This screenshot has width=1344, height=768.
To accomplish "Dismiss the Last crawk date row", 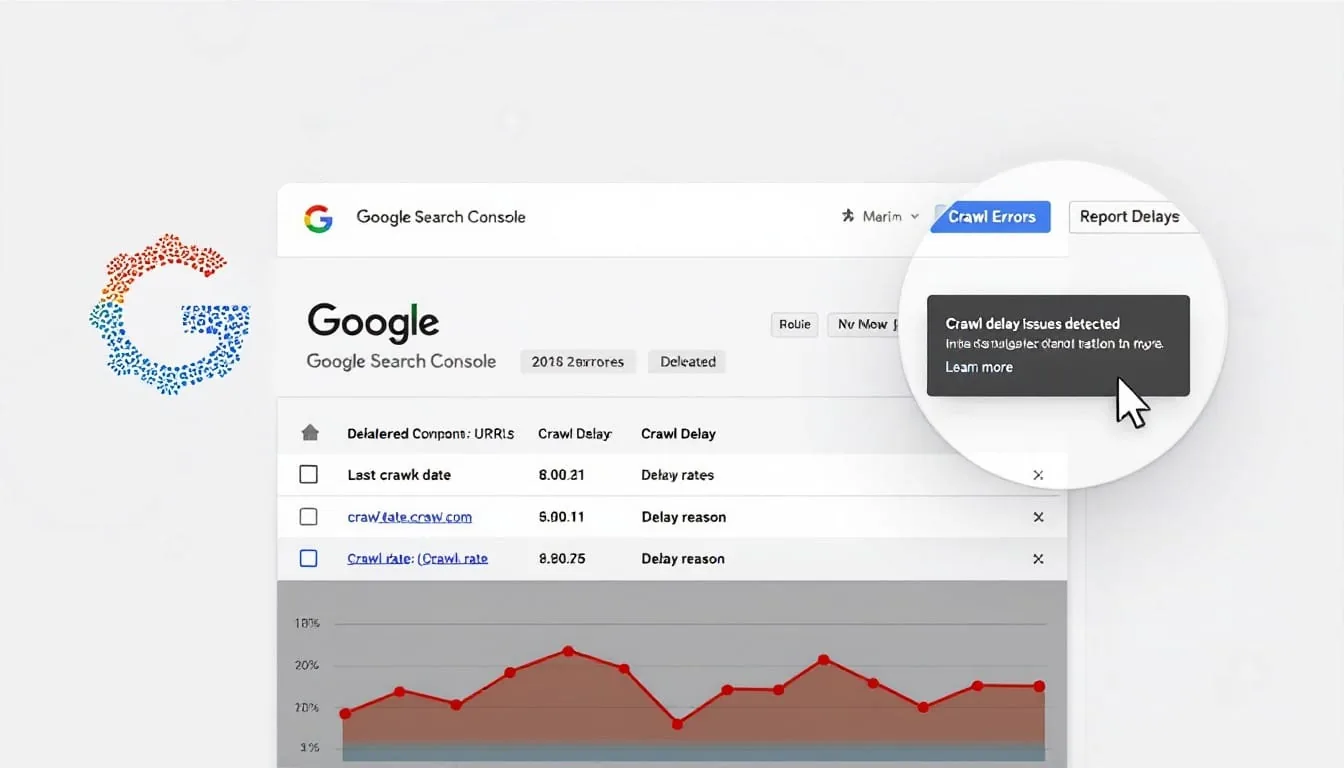I will (x=1038, y=475).
